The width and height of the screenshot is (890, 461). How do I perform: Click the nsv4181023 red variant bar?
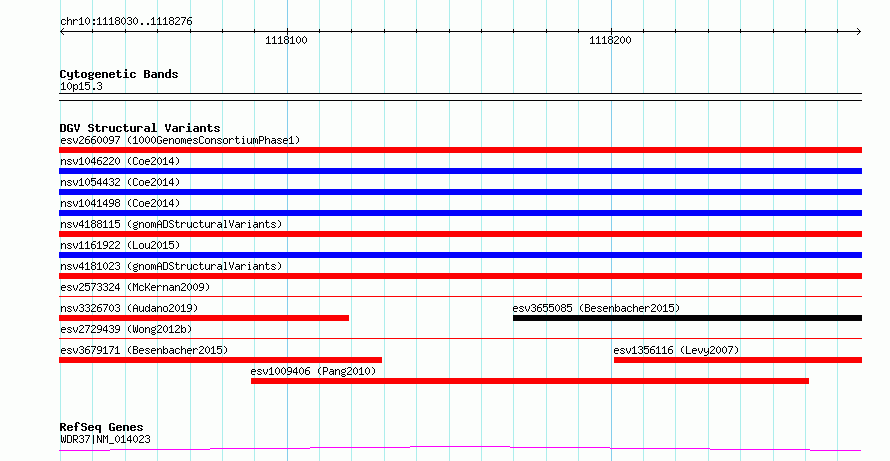click(x=460, y=276)
